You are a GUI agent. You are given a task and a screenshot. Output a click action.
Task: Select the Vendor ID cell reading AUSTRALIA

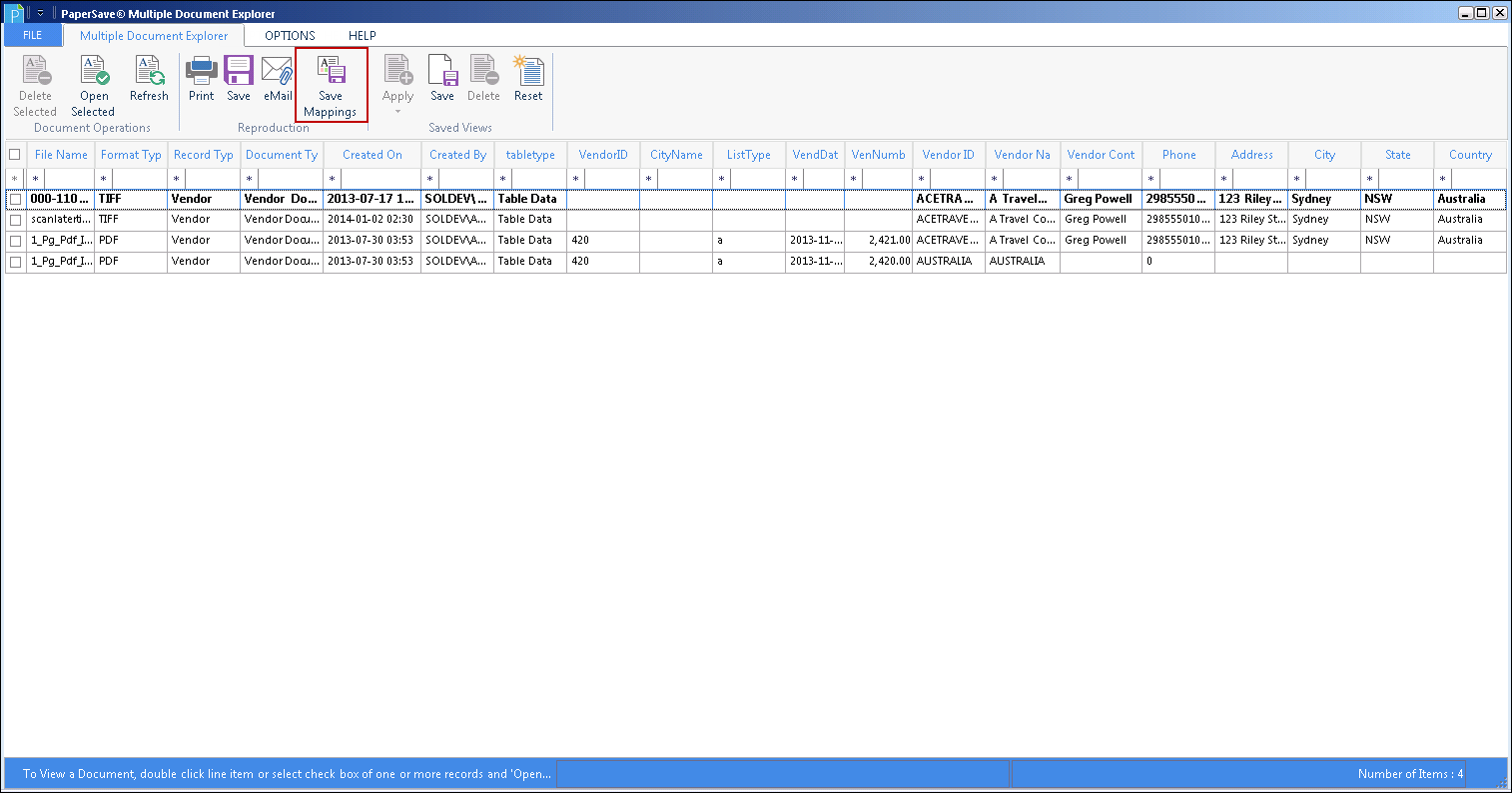[x=949, y=262]
